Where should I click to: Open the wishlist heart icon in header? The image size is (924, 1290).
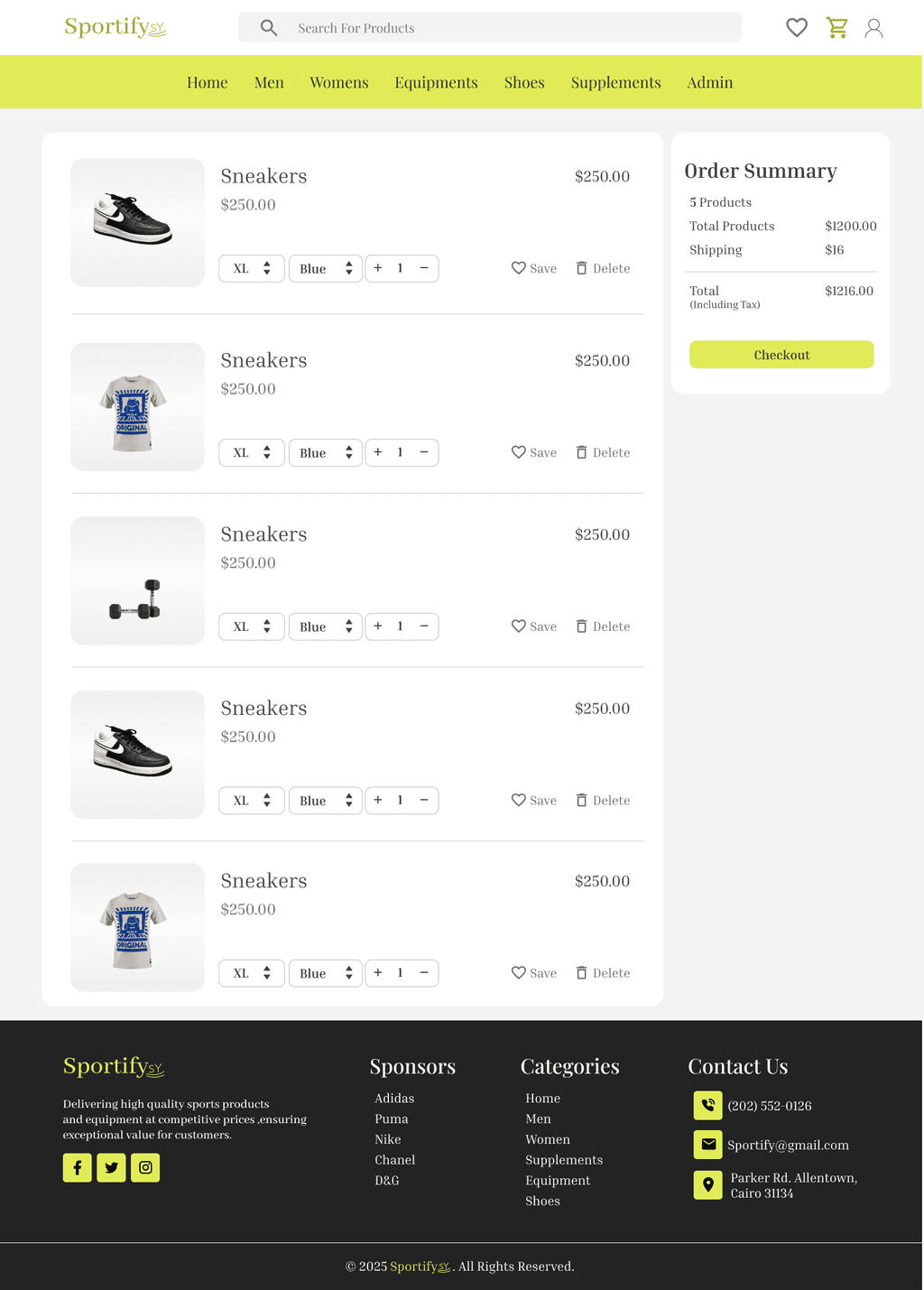pyautogui.click(x=796, y=28)
